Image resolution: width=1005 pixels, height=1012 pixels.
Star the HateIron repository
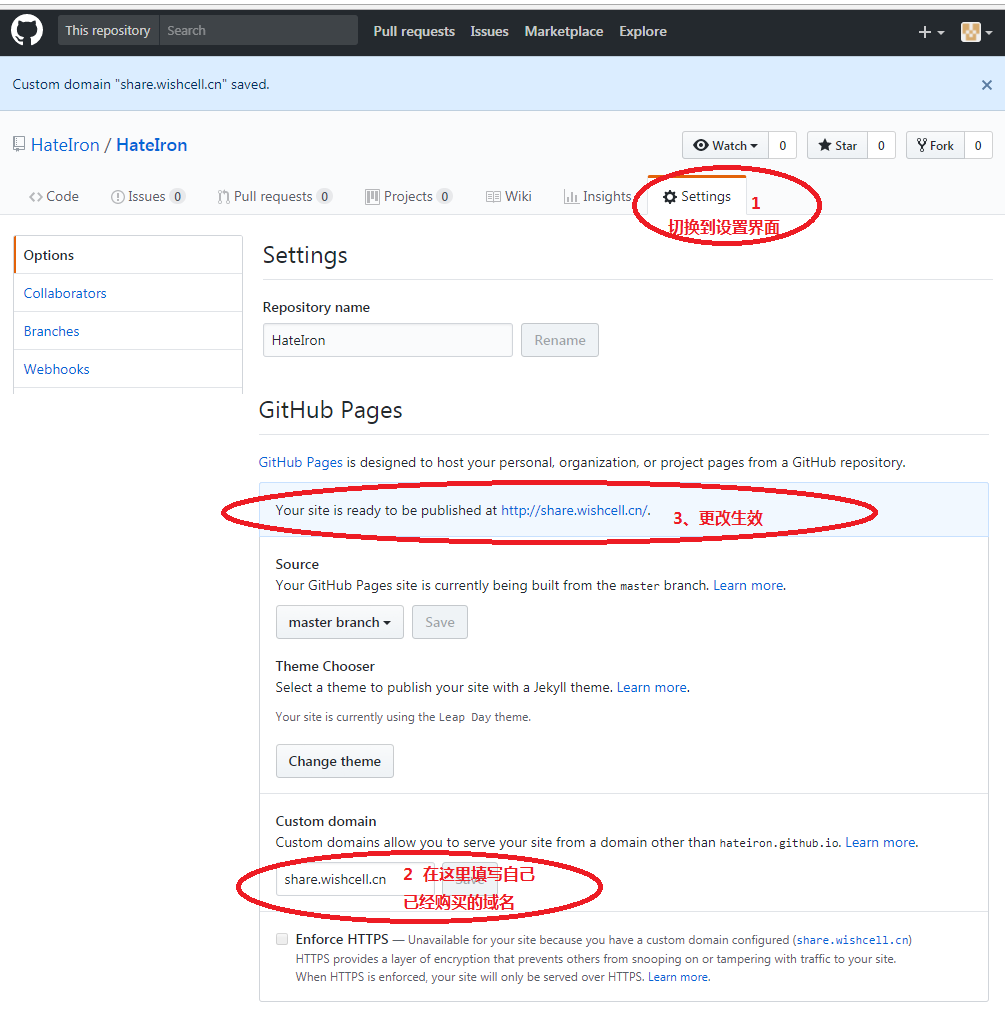coord(837,145)
